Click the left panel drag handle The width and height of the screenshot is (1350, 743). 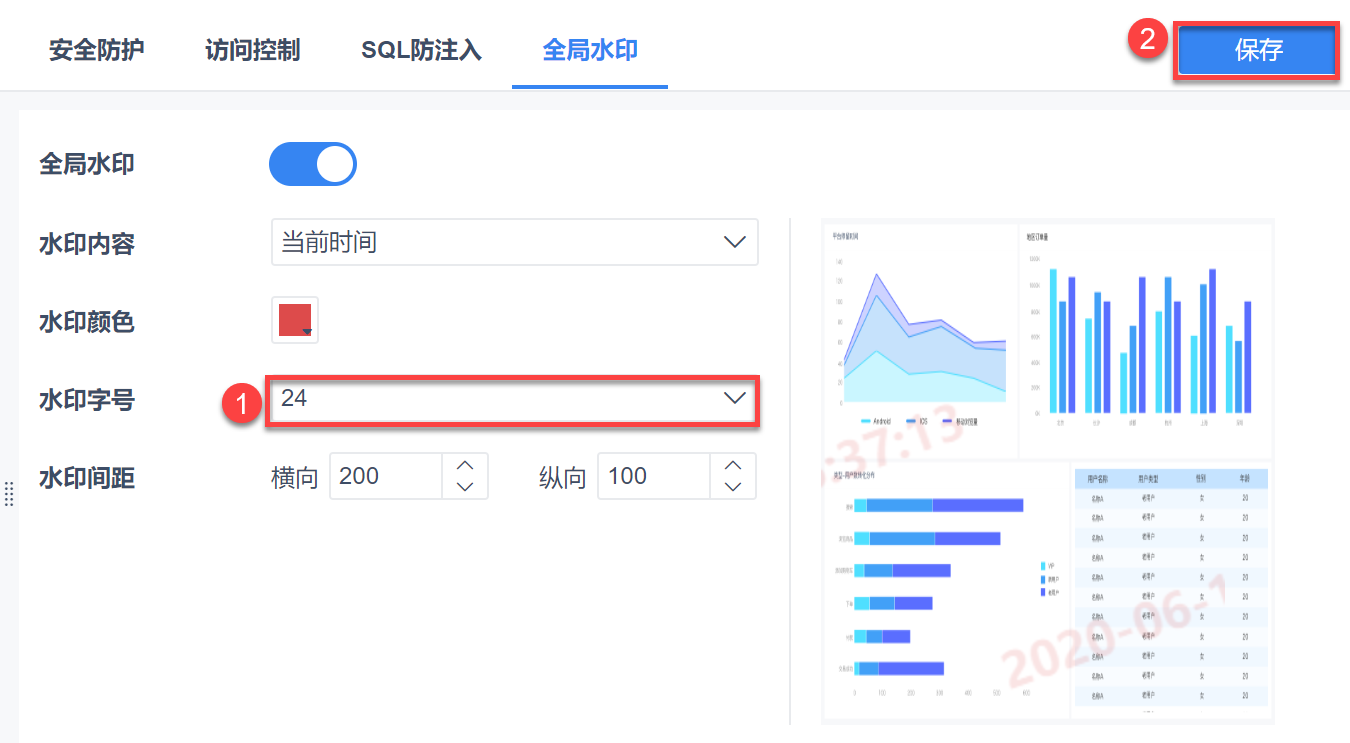pos(8,493)
